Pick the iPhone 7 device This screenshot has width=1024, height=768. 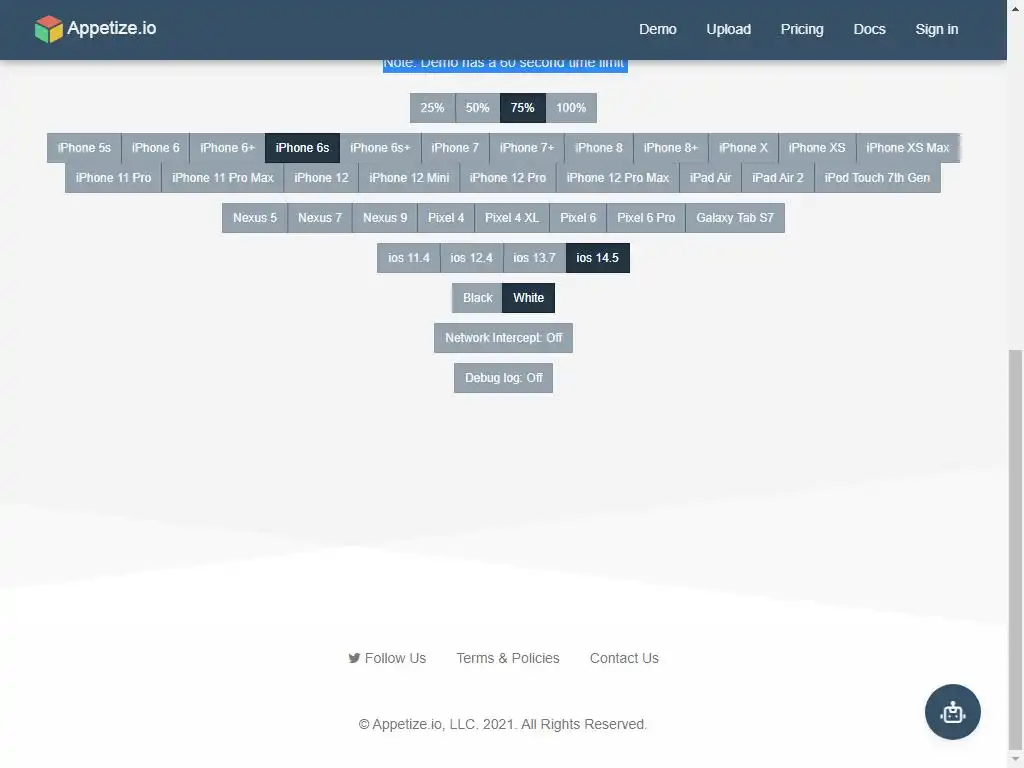455,148
